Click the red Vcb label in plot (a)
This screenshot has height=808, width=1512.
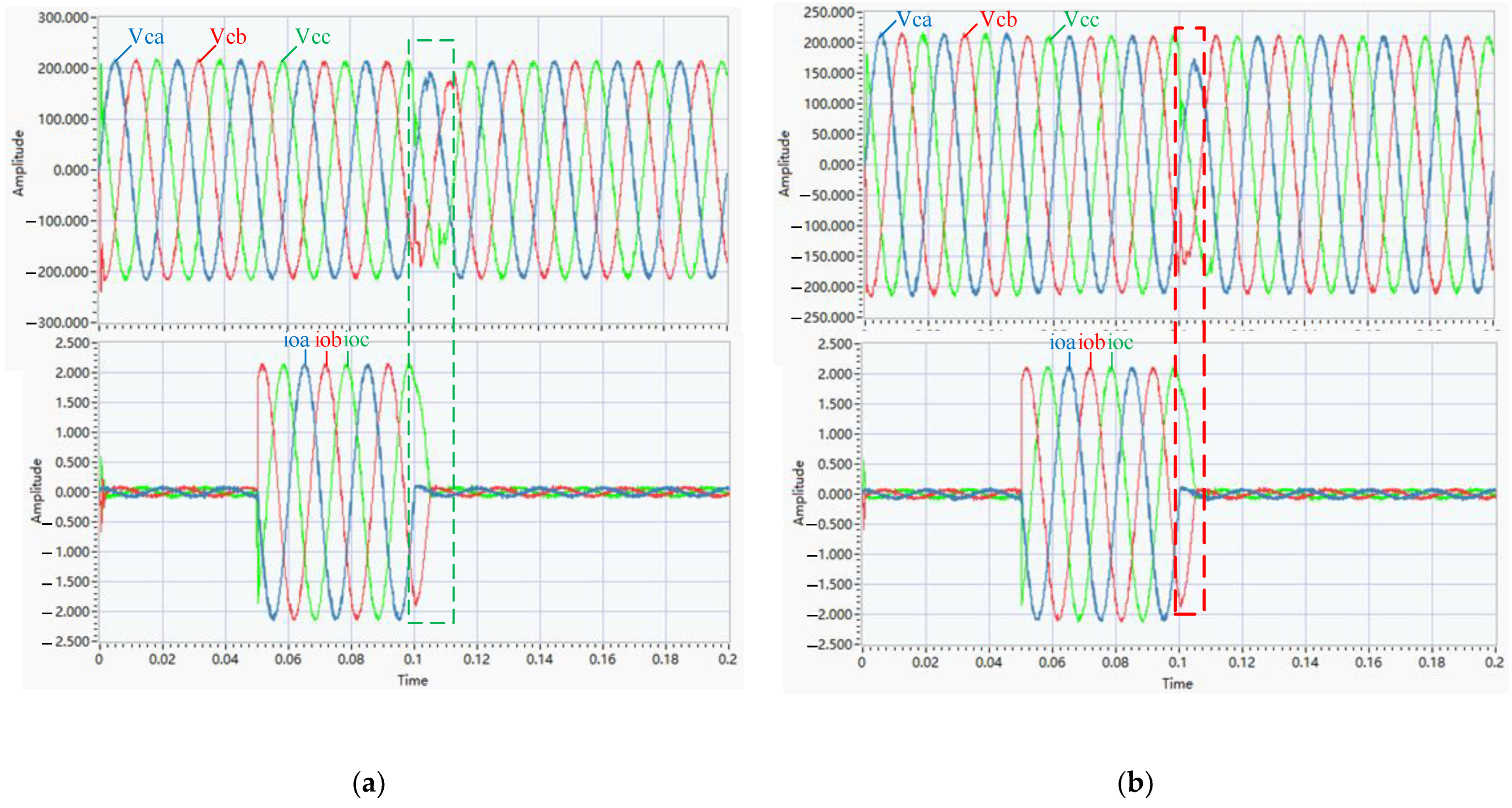(228, 37)
